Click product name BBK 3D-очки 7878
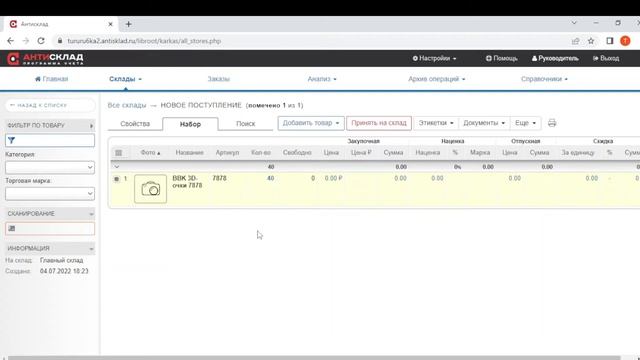The image size is (640, 360). click(187, 182)
